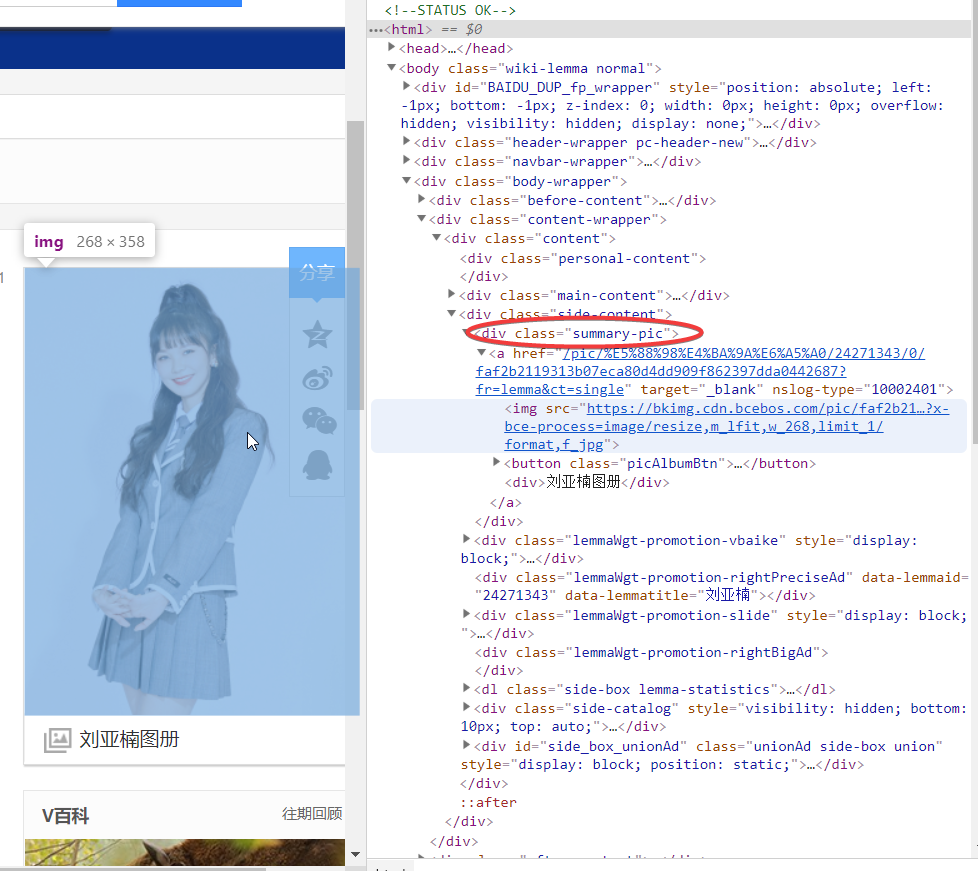This screenshot has height=871, width=978.
Task: Click the webpage vertical scrollbar thumb
Action: click(355, 265)
